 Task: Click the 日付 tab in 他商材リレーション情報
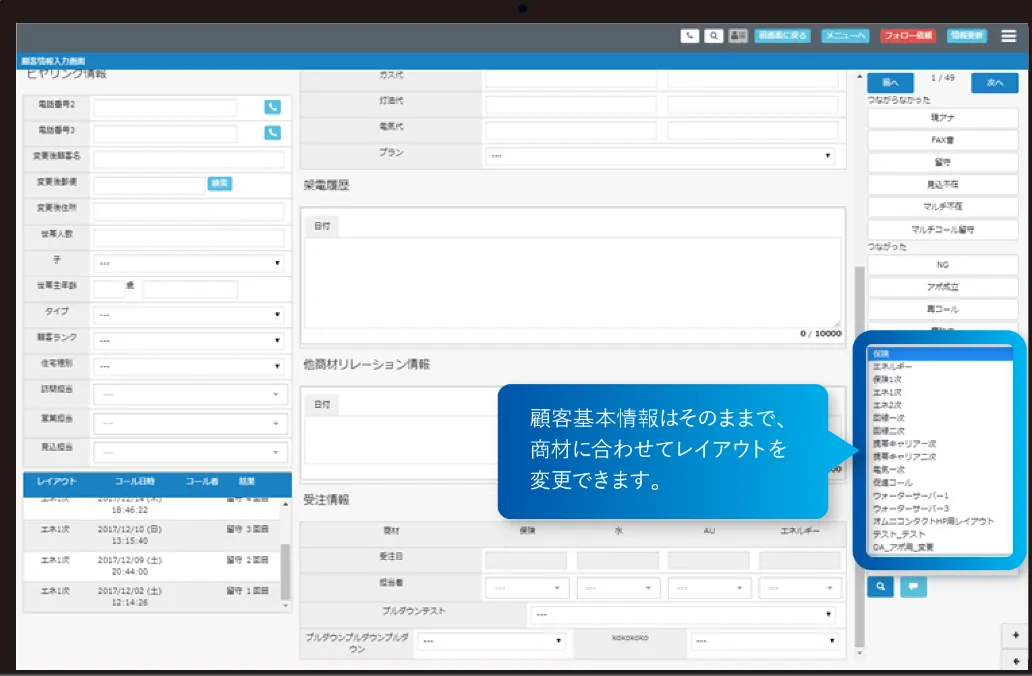click(x=322, y=404)
